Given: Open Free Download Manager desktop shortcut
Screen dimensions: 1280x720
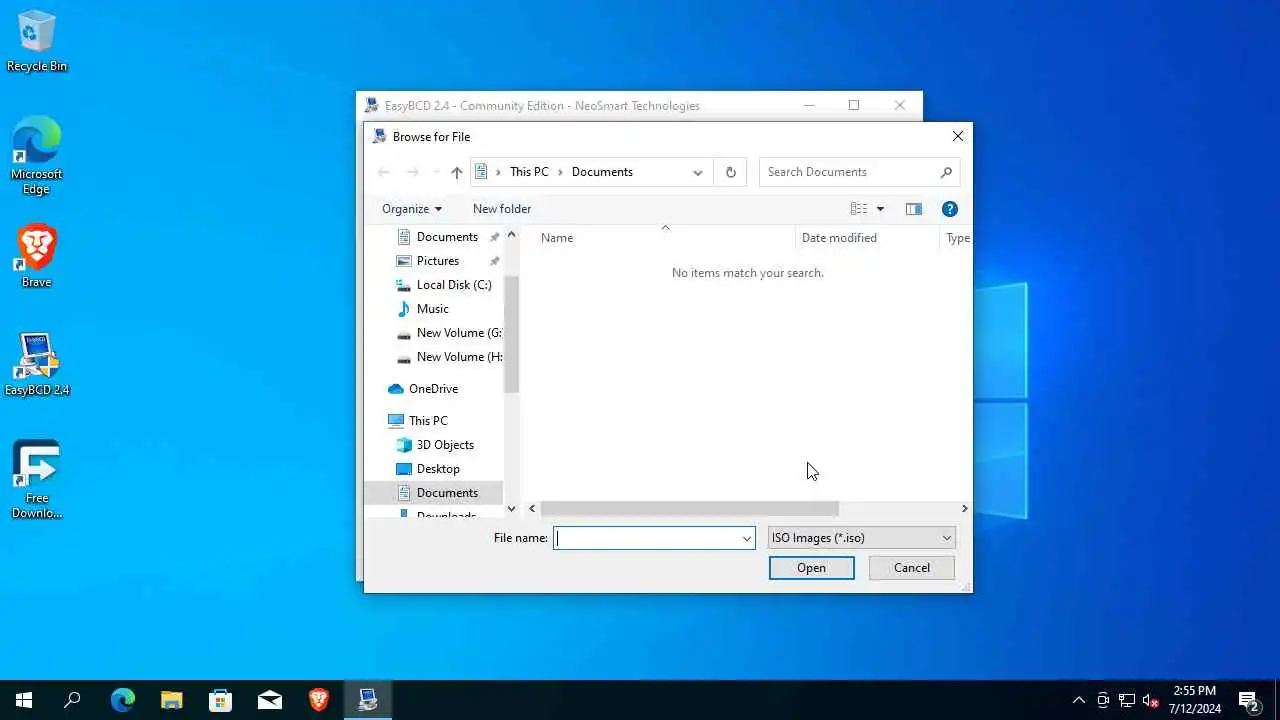Looking at the screenshot, I should pyautogui.click(x=37, y=479).
